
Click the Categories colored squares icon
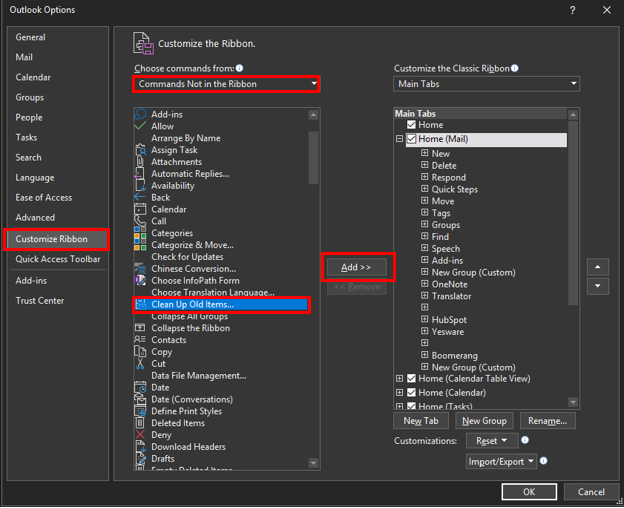[140, 233]
